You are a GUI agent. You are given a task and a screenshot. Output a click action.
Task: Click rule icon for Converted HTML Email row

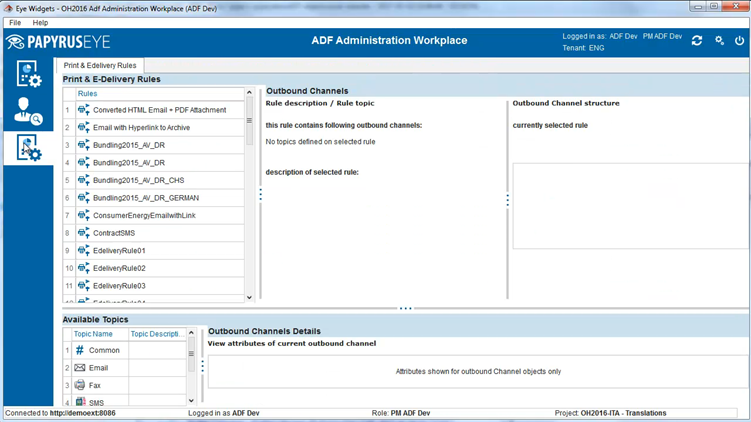click(84, 110)
